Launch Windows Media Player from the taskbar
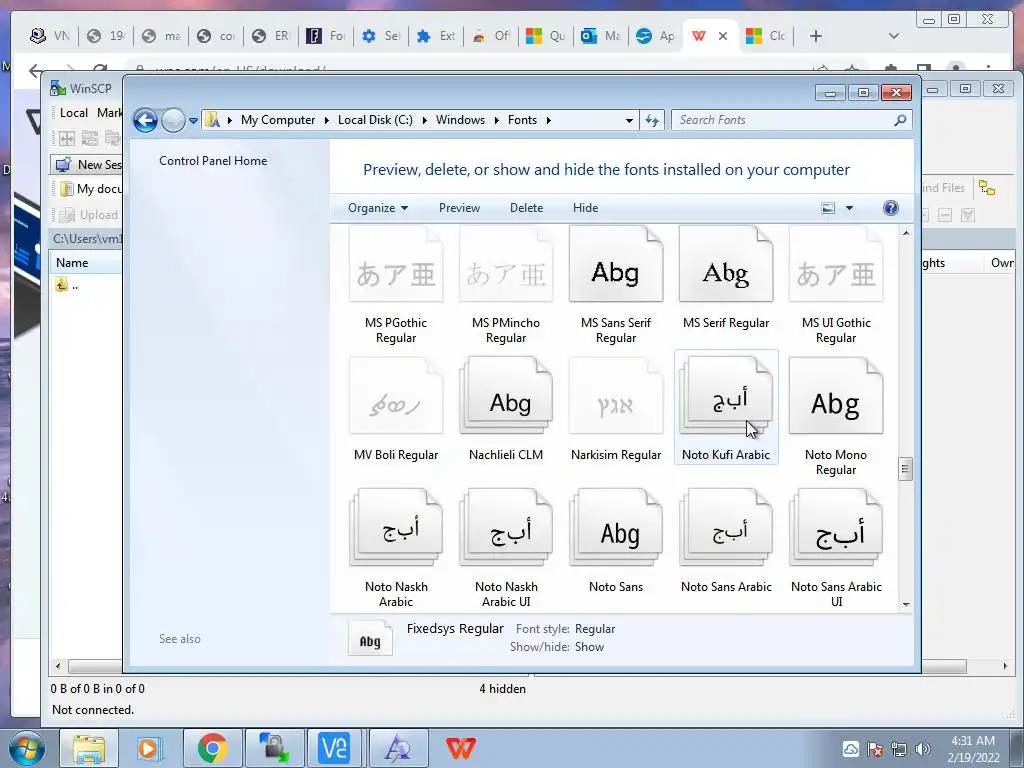 pyautogui.click(x=148, y=748)
